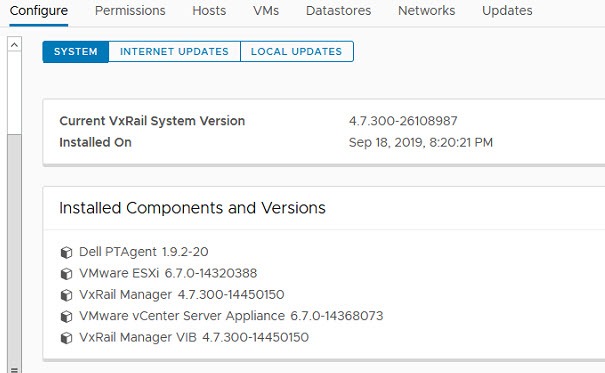Select the text 'Dell PTAgent 1.9.2-20'
The height and width of the screenshot is (373, 605).
144,252
